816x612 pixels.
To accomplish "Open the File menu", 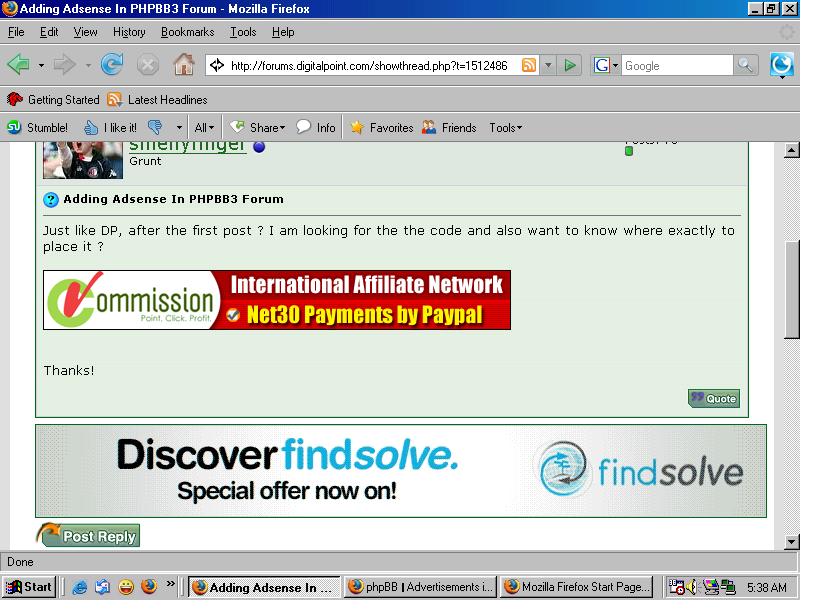I will 16,32.
